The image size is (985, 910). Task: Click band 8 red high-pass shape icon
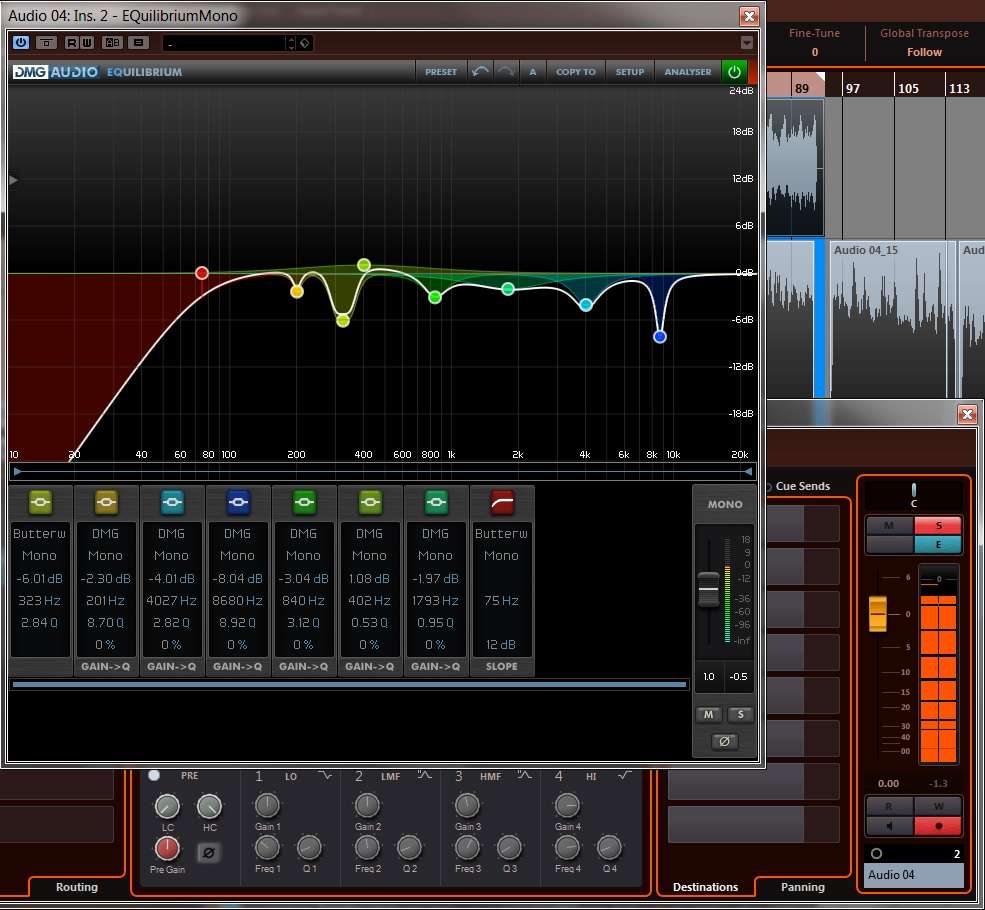pyautogui.click(x=502, y=502)
